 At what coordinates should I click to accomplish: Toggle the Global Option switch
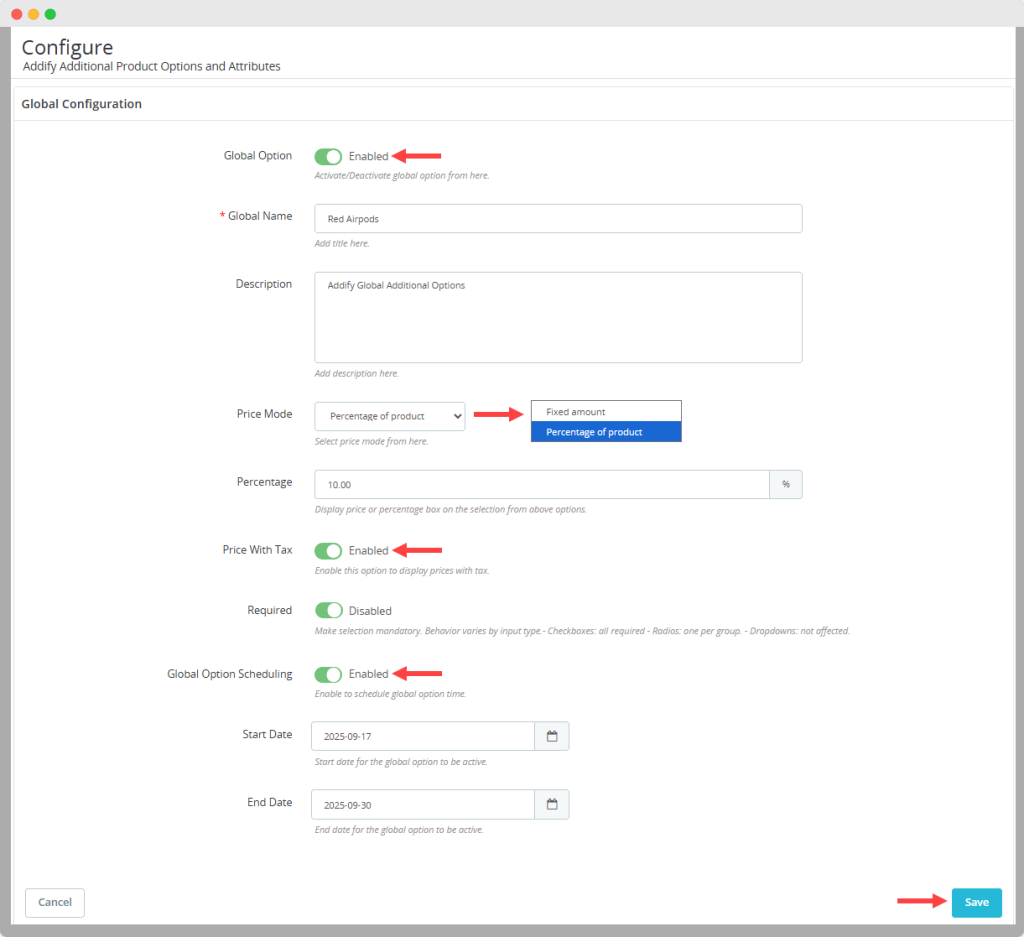[x=328, y=157]
